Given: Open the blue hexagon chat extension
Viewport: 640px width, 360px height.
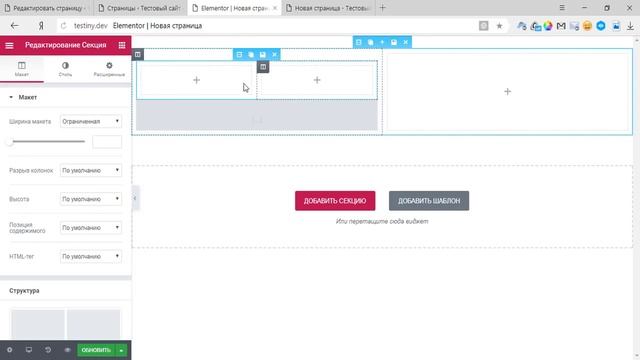Looking at the screenshot, I should coord(601,26).
